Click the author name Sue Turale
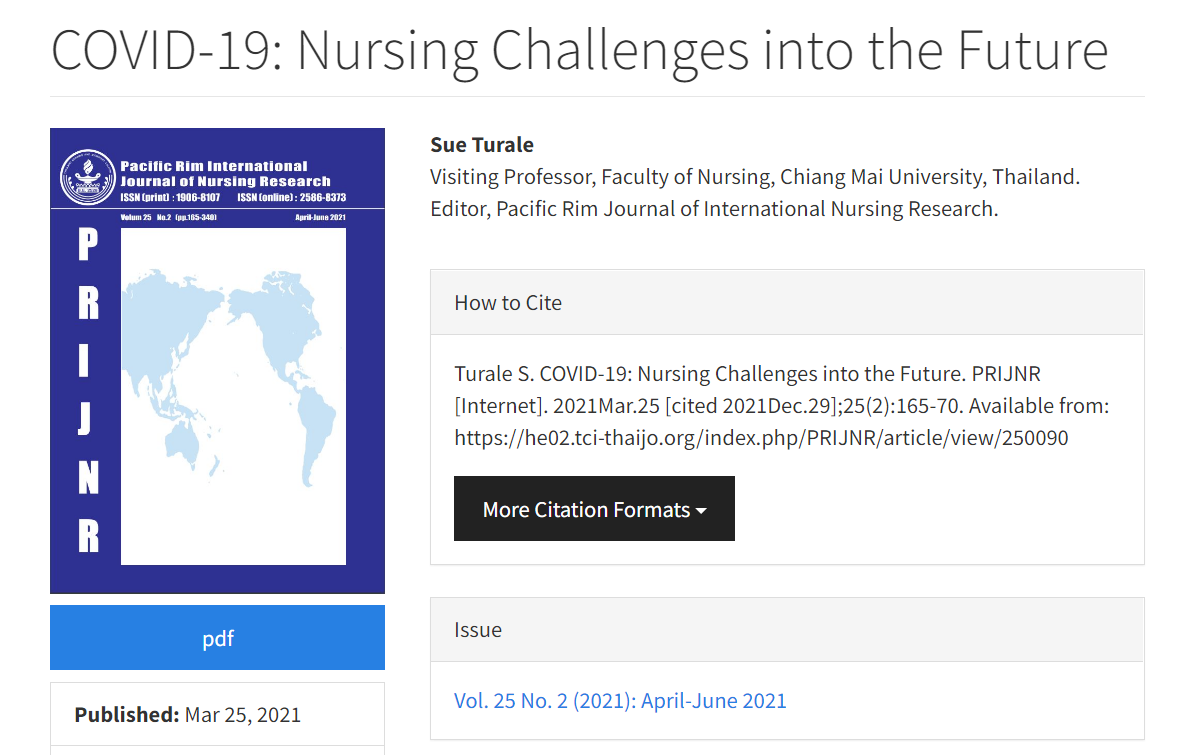 point(482,145)
